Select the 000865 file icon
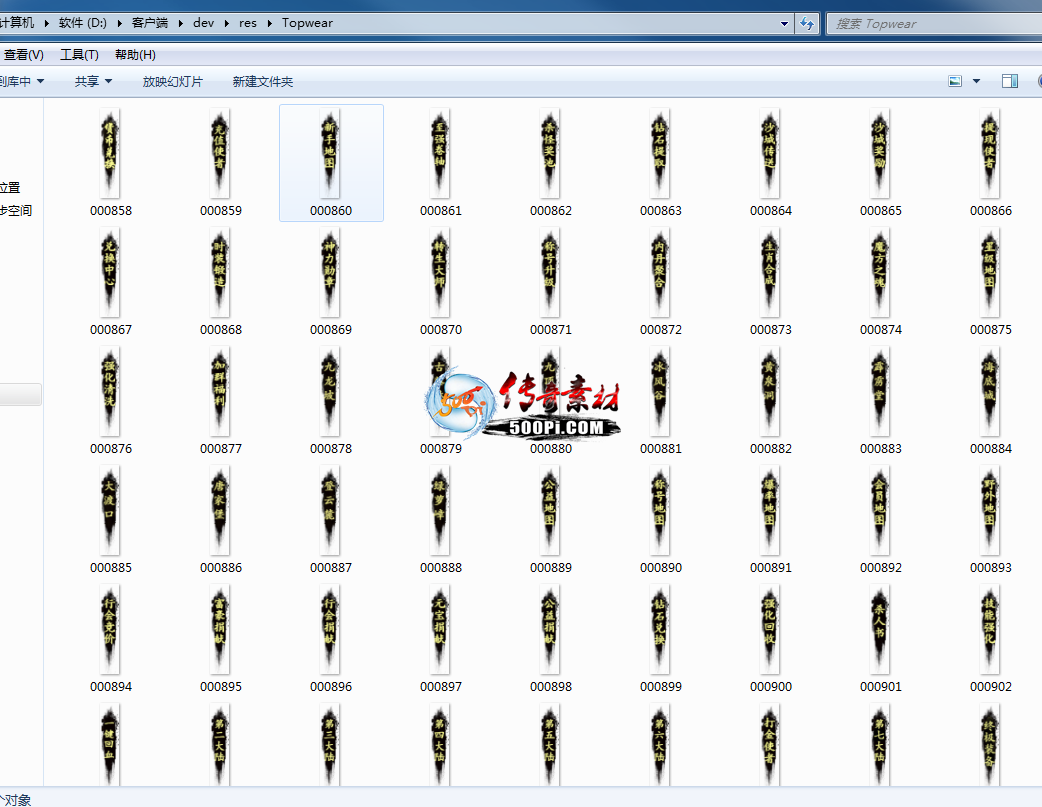Viewport: 1042px width, 807px height. click(880, 154)
